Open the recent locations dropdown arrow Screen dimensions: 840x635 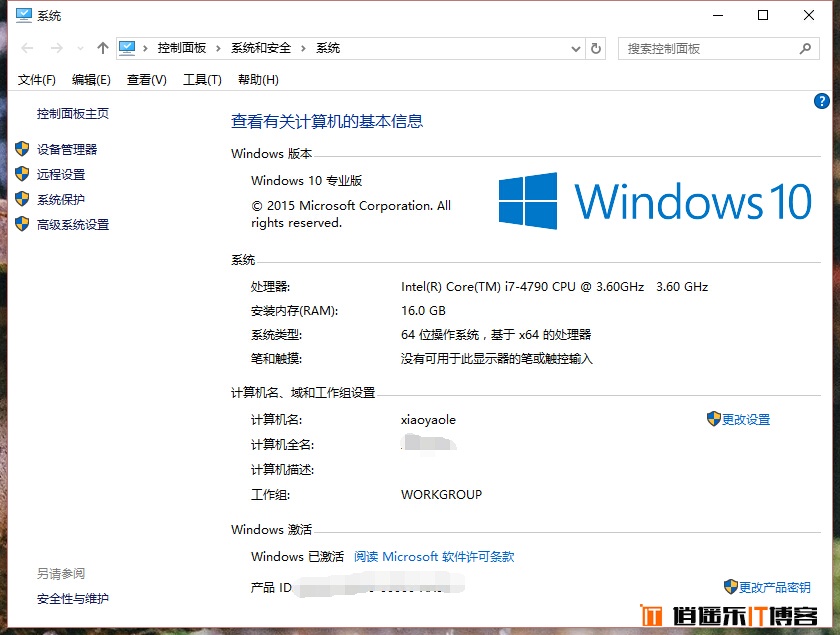80,49
